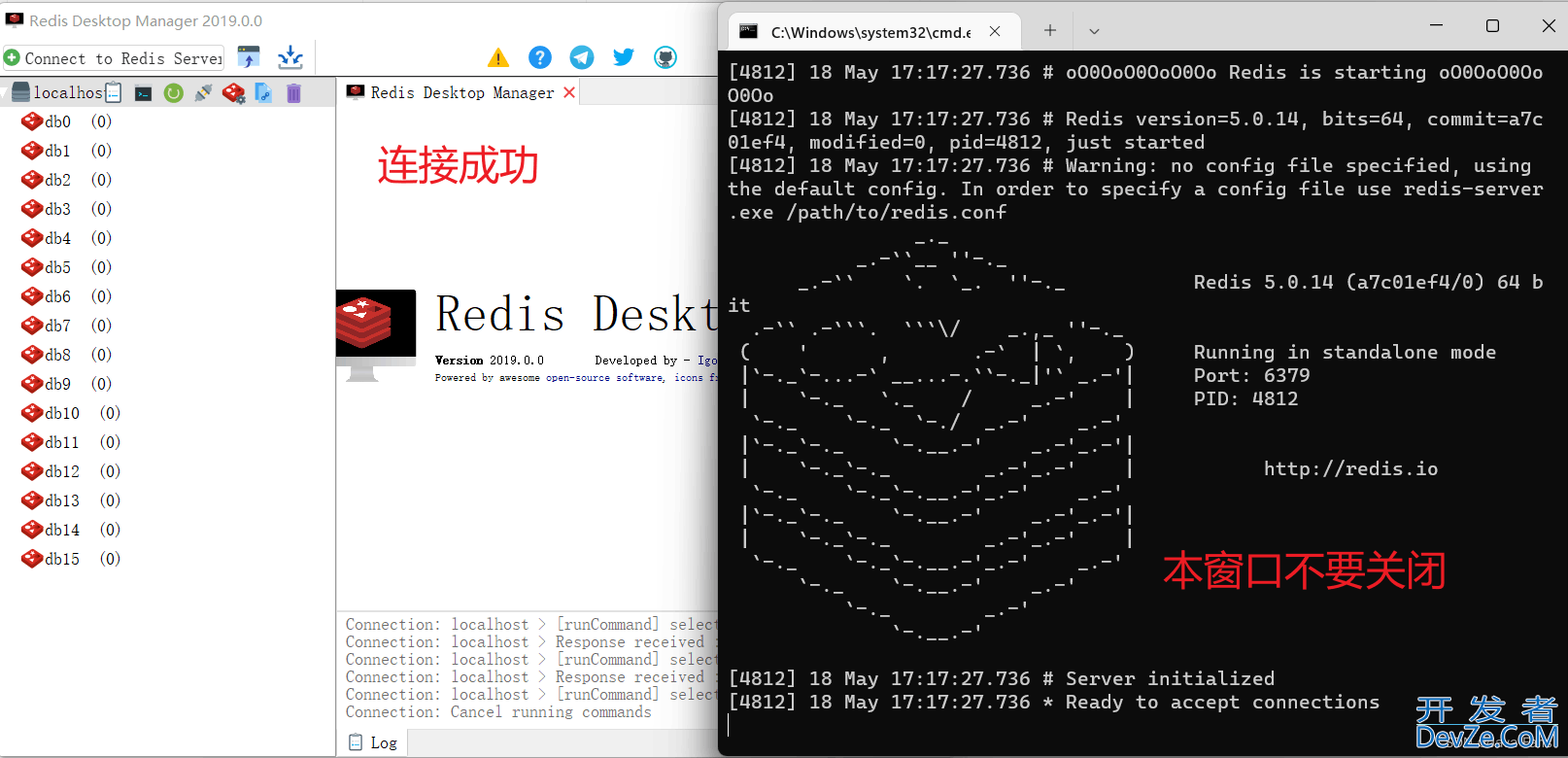
Task: Click the import connections icon
Action: pyautogui.click(x=249, y=57)
